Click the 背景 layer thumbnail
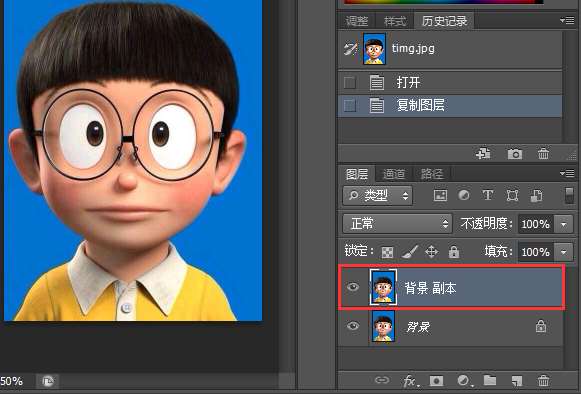Screen dimensions: 581x394 pyautogui.click(x=383, y=327)
